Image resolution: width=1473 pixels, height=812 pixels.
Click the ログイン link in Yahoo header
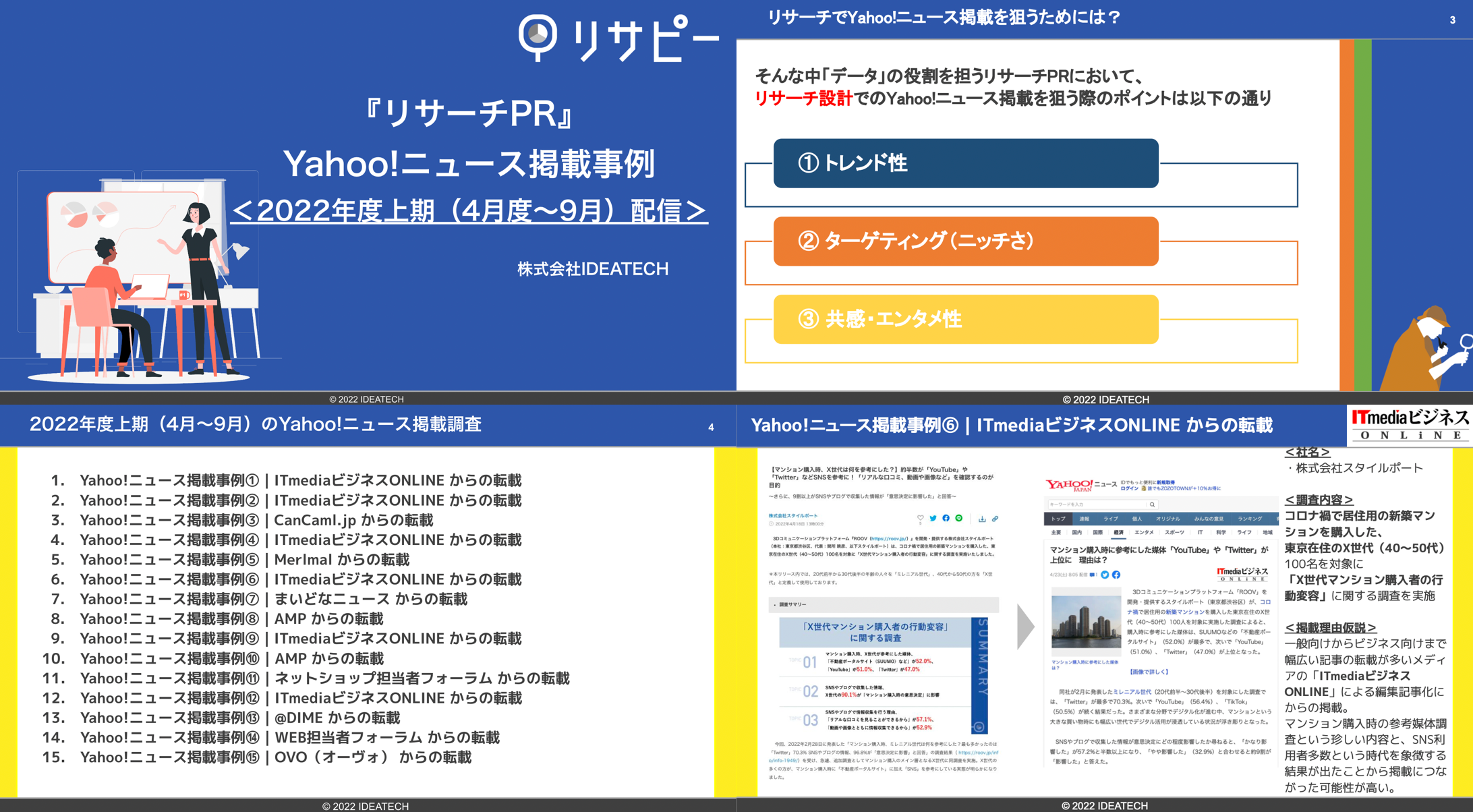[x=1129, y=488]
